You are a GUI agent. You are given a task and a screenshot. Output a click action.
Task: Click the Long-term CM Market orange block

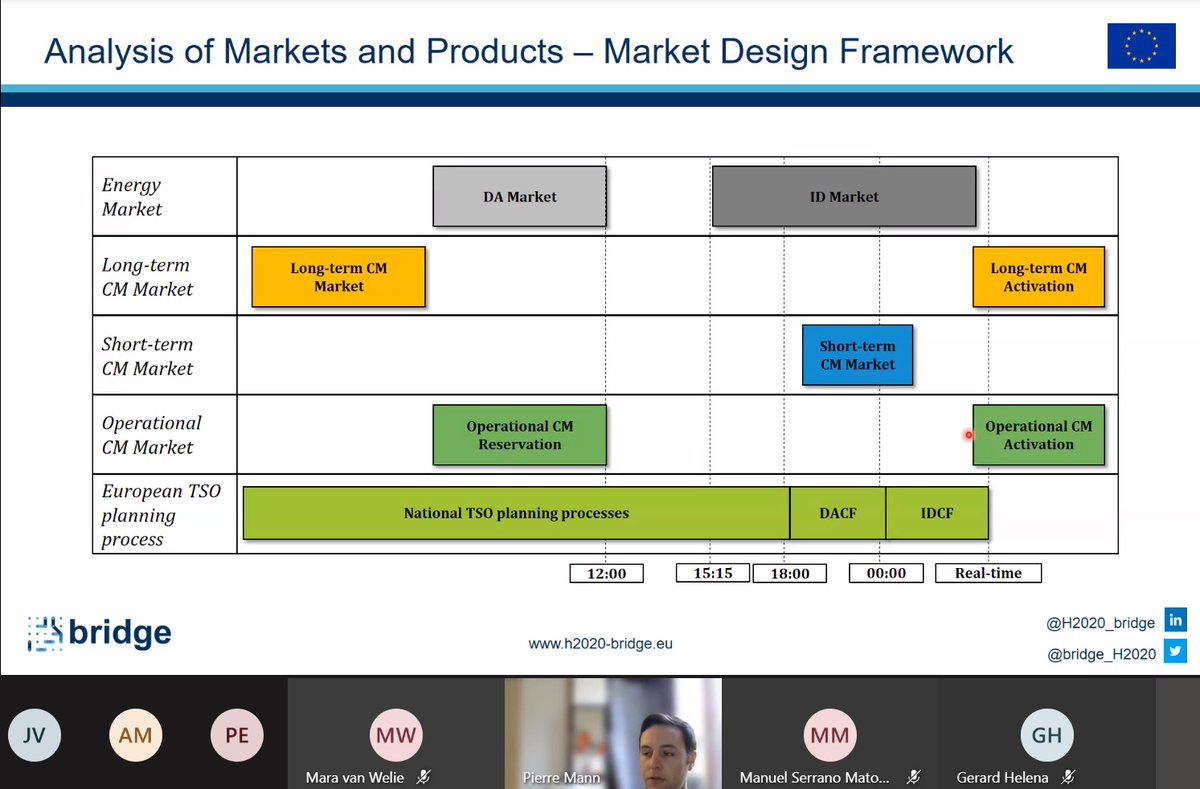(x=338, y=277)
